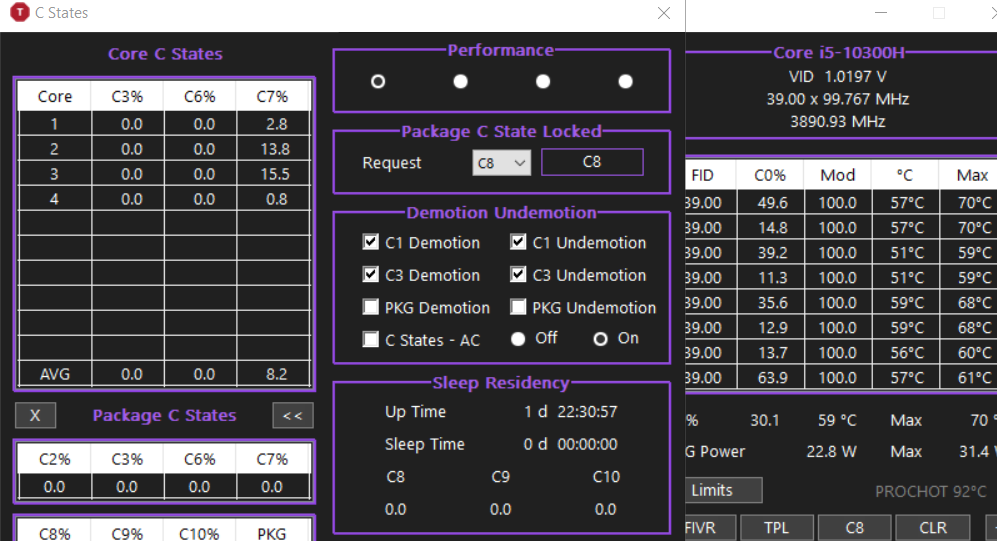997x541 pixels.
Task: Click the 3890.93 MHz frequency reading
Action: point(837,121)
